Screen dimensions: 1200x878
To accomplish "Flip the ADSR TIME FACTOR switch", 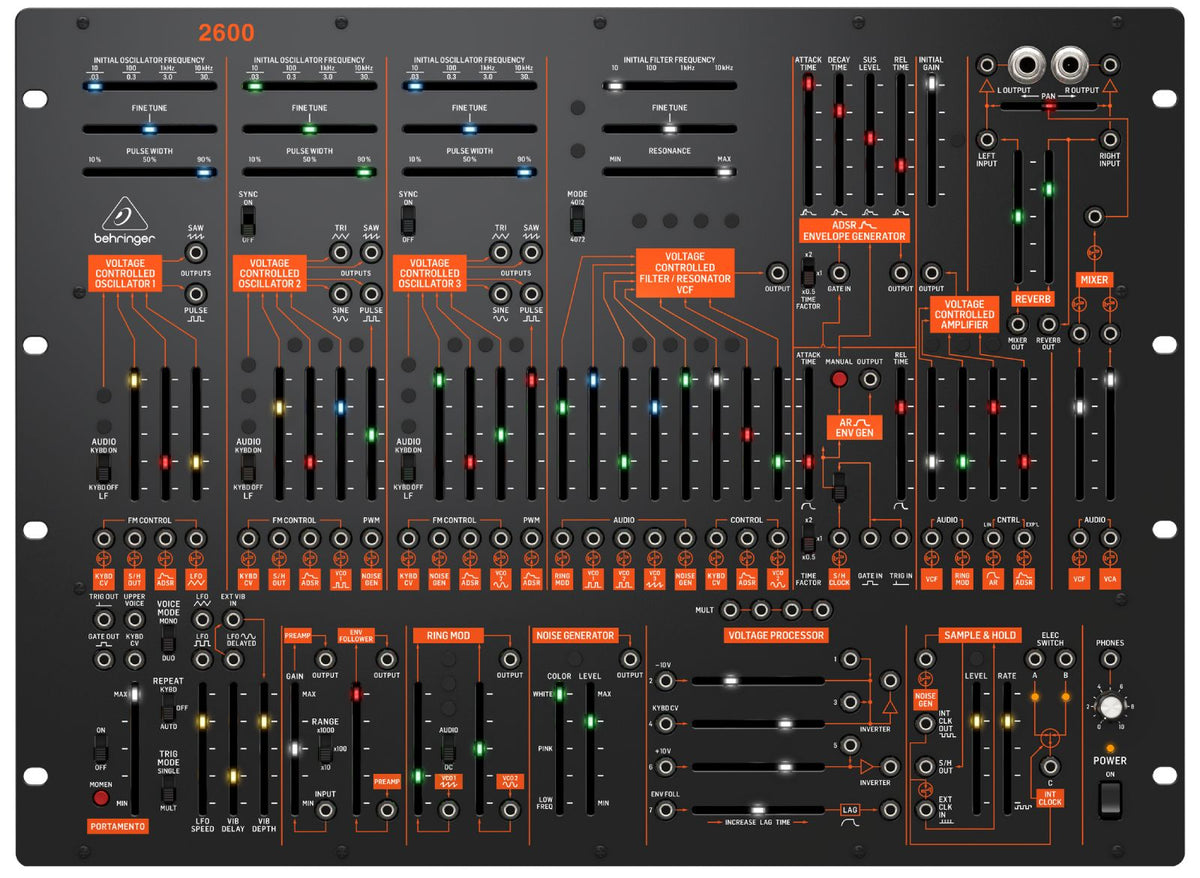I will coord(809,272).
